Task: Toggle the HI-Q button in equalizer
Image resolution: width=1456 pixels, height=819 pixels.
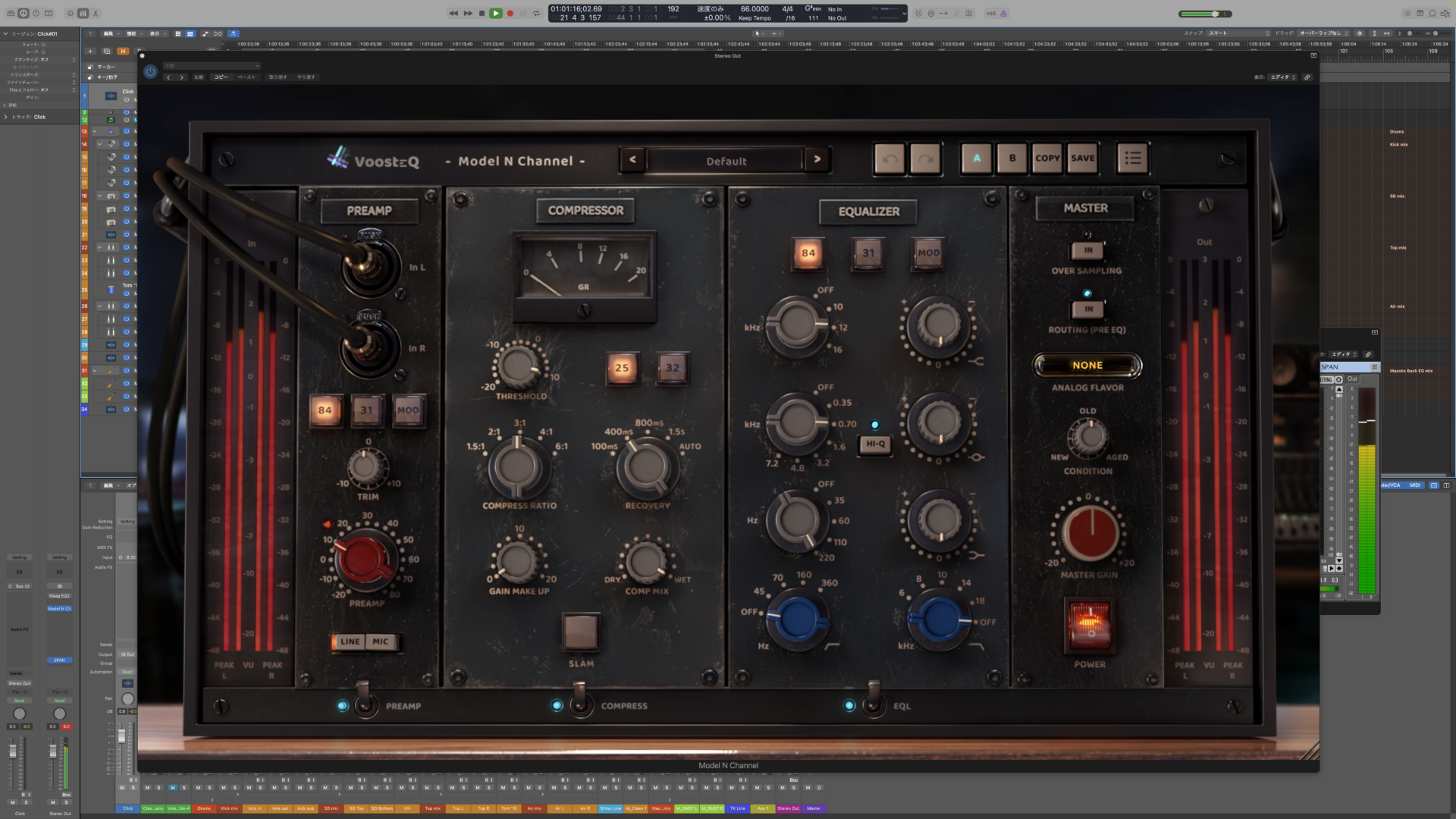Action: click(875, 444)
